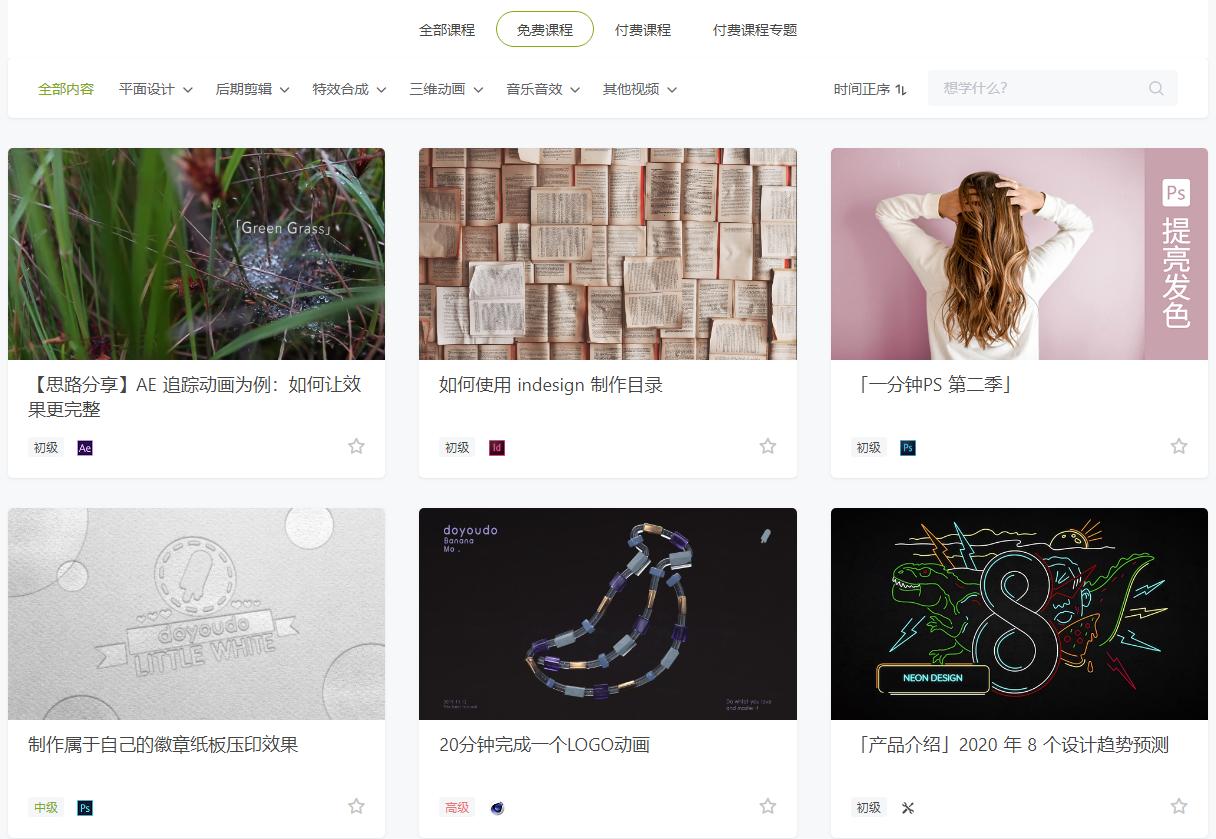Click the Id icon on the indesign catalog course
Screen dimensions: 1216x839
[x=497, y=448]
